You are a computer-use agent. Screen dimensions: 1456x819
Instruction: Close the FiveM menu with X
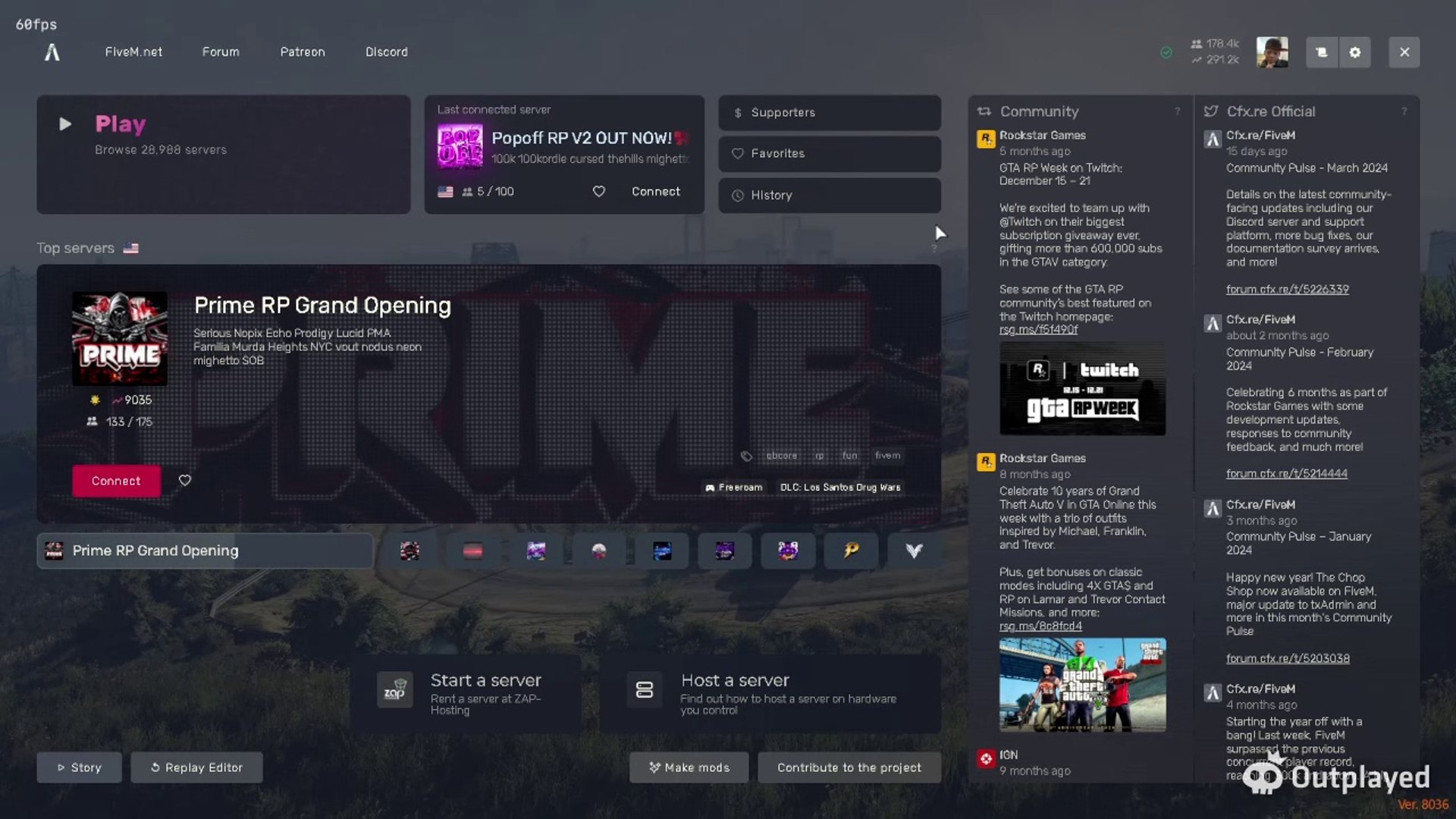(1404, 52)
